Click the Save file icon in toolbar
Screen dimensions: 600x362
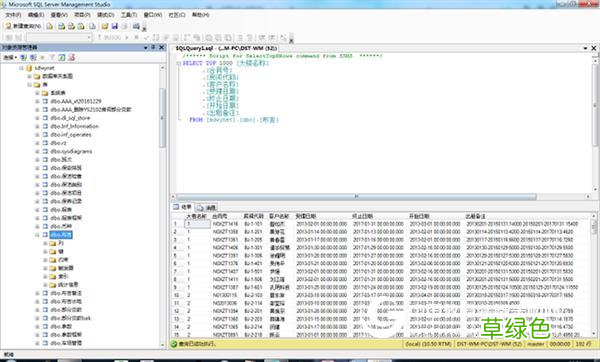tap(114, 26)
